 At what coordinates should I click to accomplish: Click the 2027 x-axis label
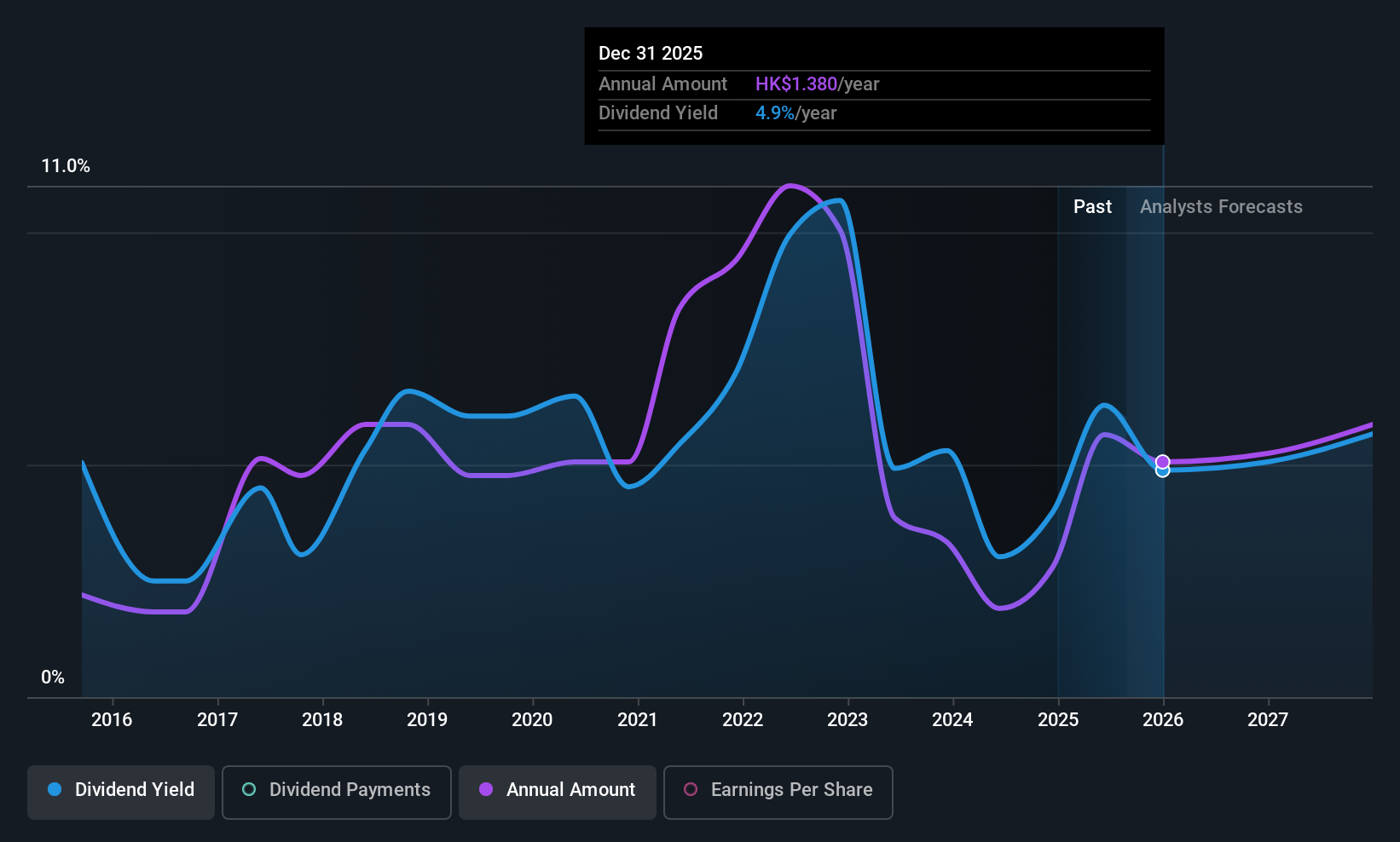(1268, 720)
